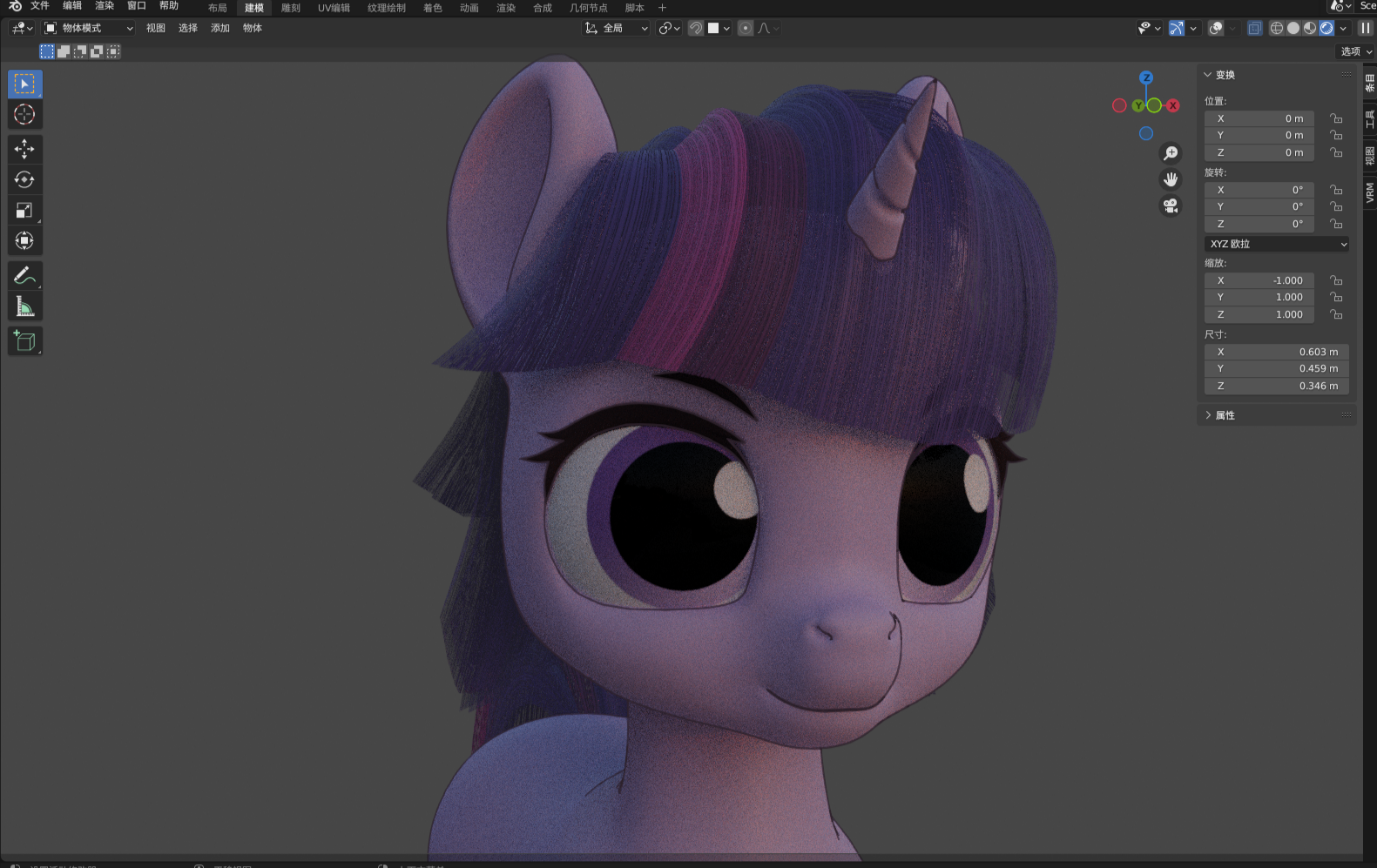This screenshot has width=1377, height=868.
Task: Open the gizmo options dropdown arrow
Action: point(1193,28)
